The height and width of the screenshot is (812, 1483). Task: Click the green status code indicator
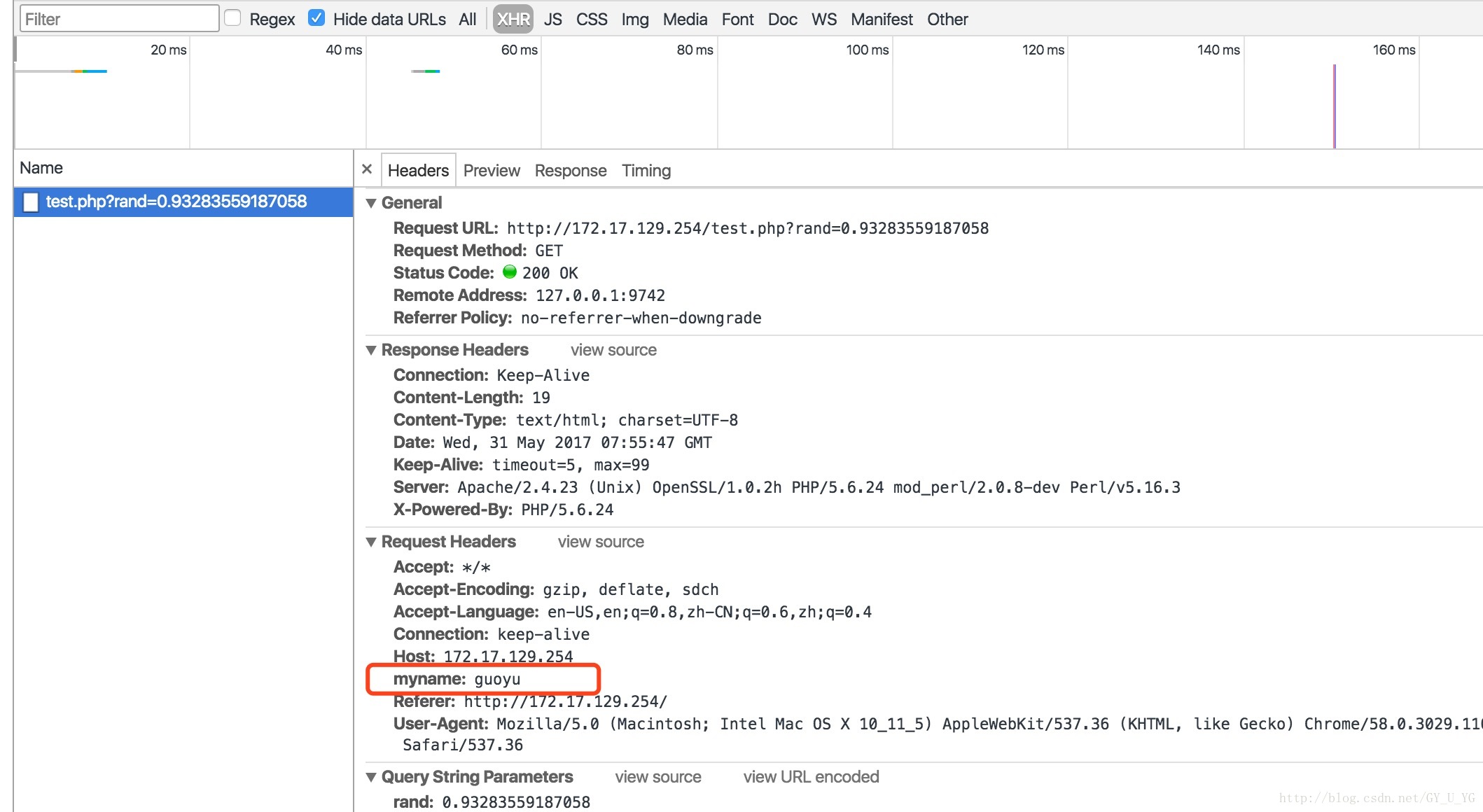(510, 272)
